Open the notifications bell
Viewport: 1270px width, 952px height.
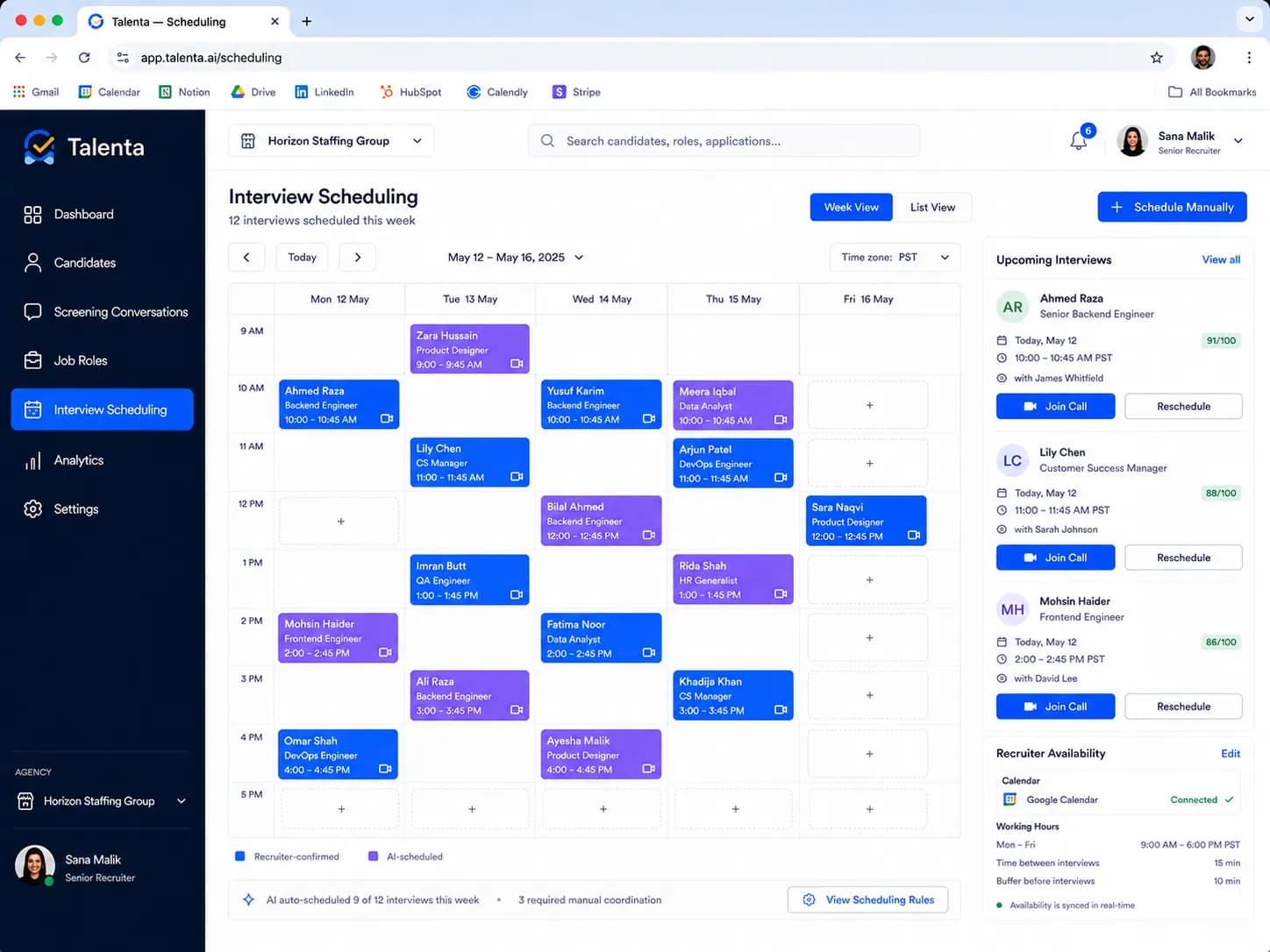(1079, 140)
